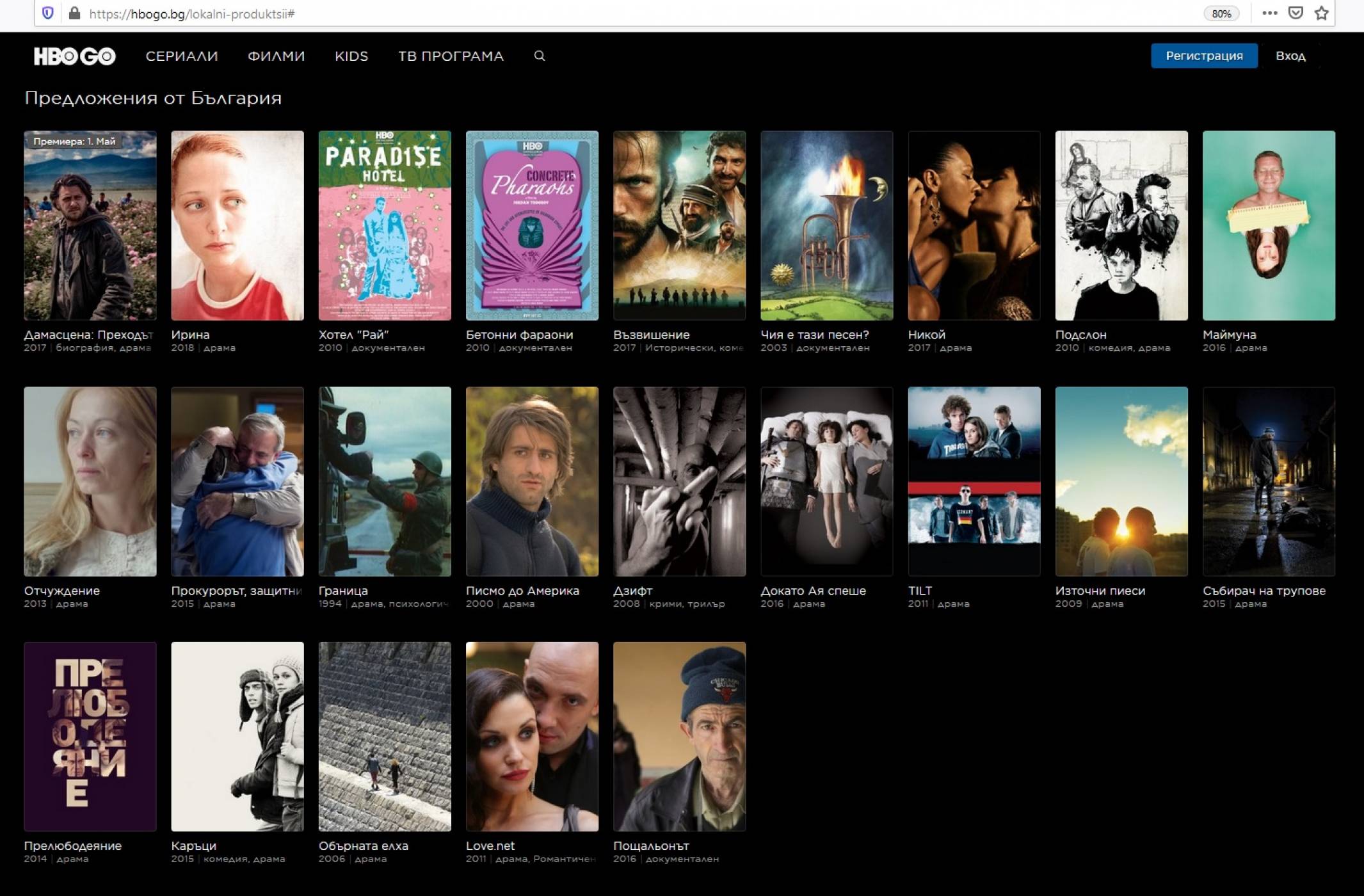
Task: Open the Ирина movie poster
Action: pyautogui.click(x=237, y=225)
